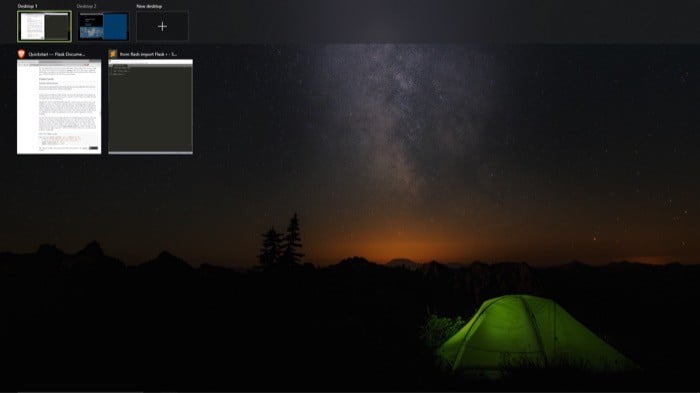
Task: Click the Sublime Text icon above the preview
Action: pos(112,54)
